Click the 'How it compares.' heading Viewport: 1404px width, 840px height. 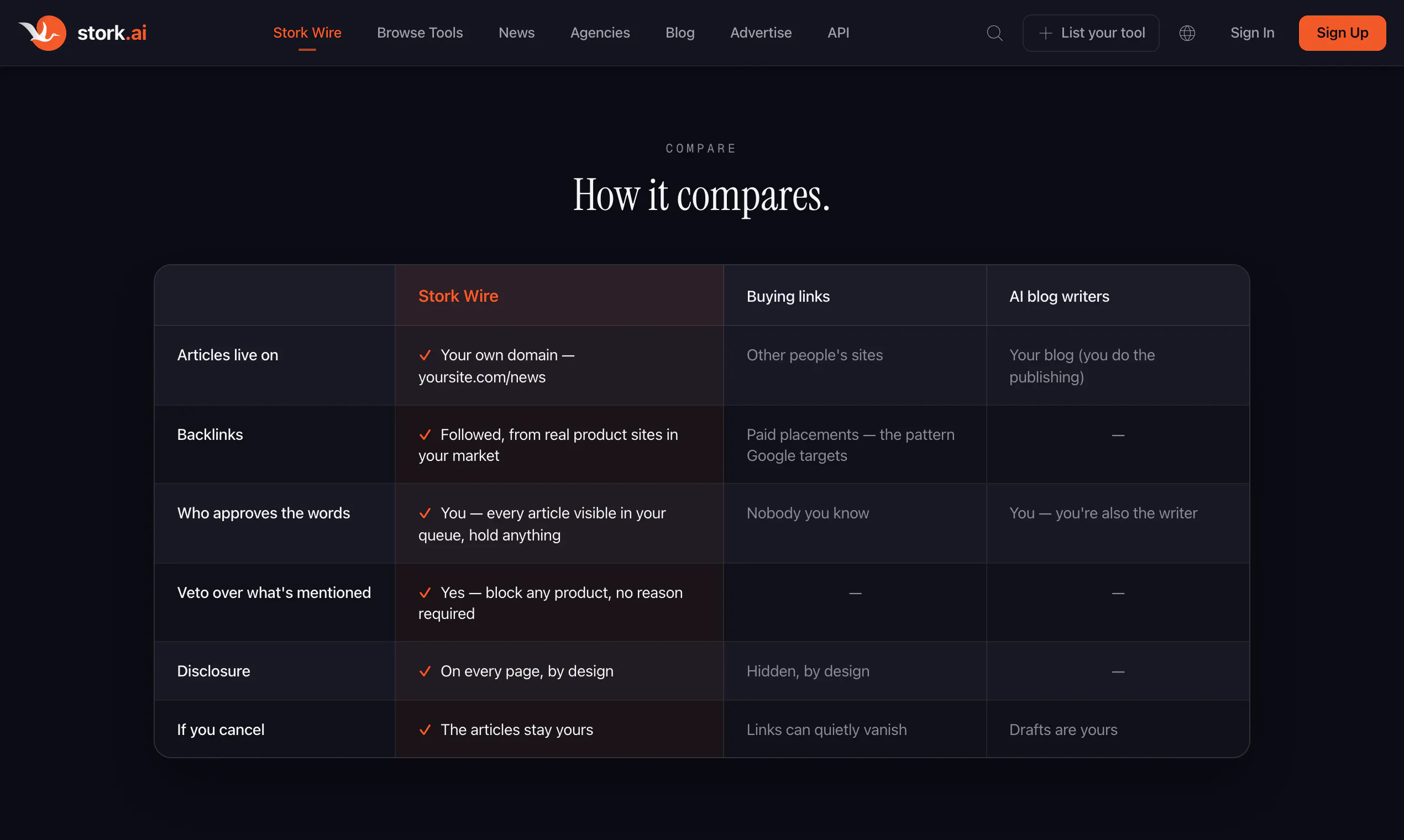pos(701,195)
